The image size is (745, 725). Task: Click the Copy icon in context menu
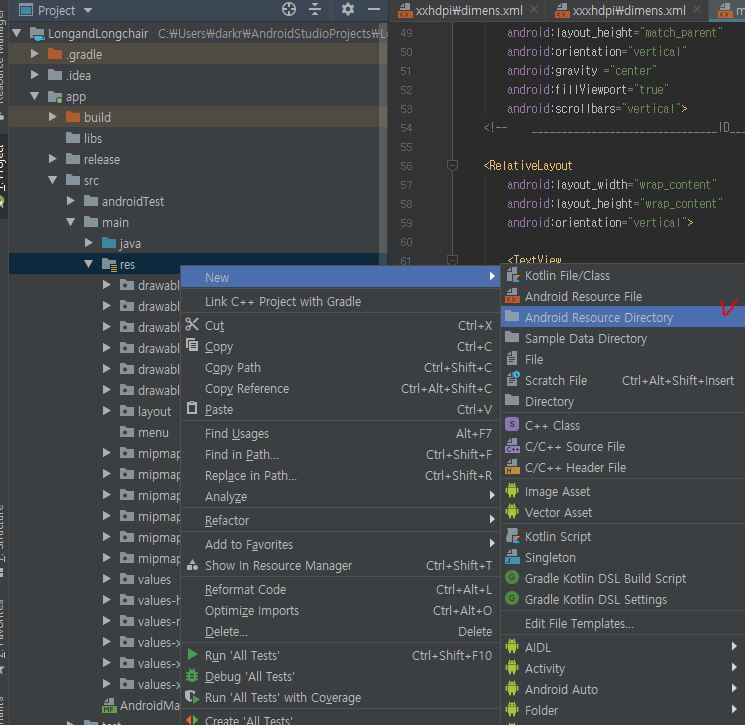pyautogui.click(x=192, y=345)
